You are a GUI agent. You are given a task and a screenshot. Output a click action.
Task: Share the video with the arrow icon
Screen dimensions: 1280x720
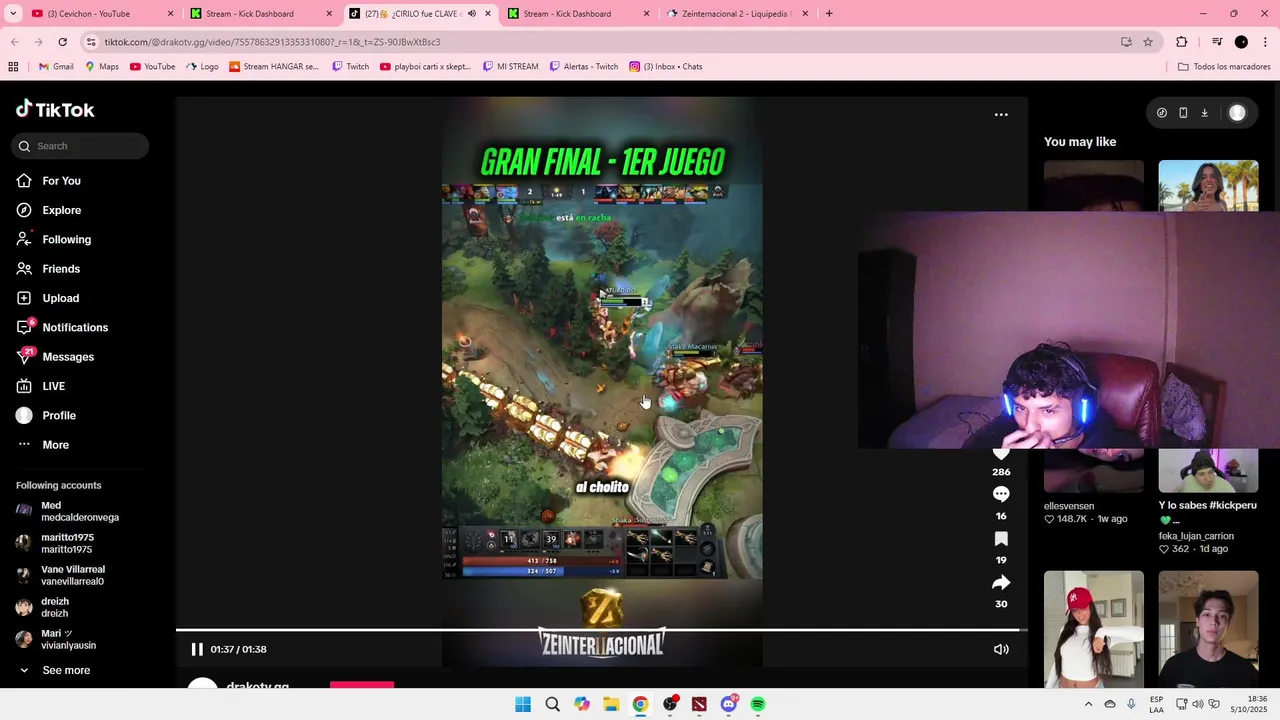click(1001, 582)
